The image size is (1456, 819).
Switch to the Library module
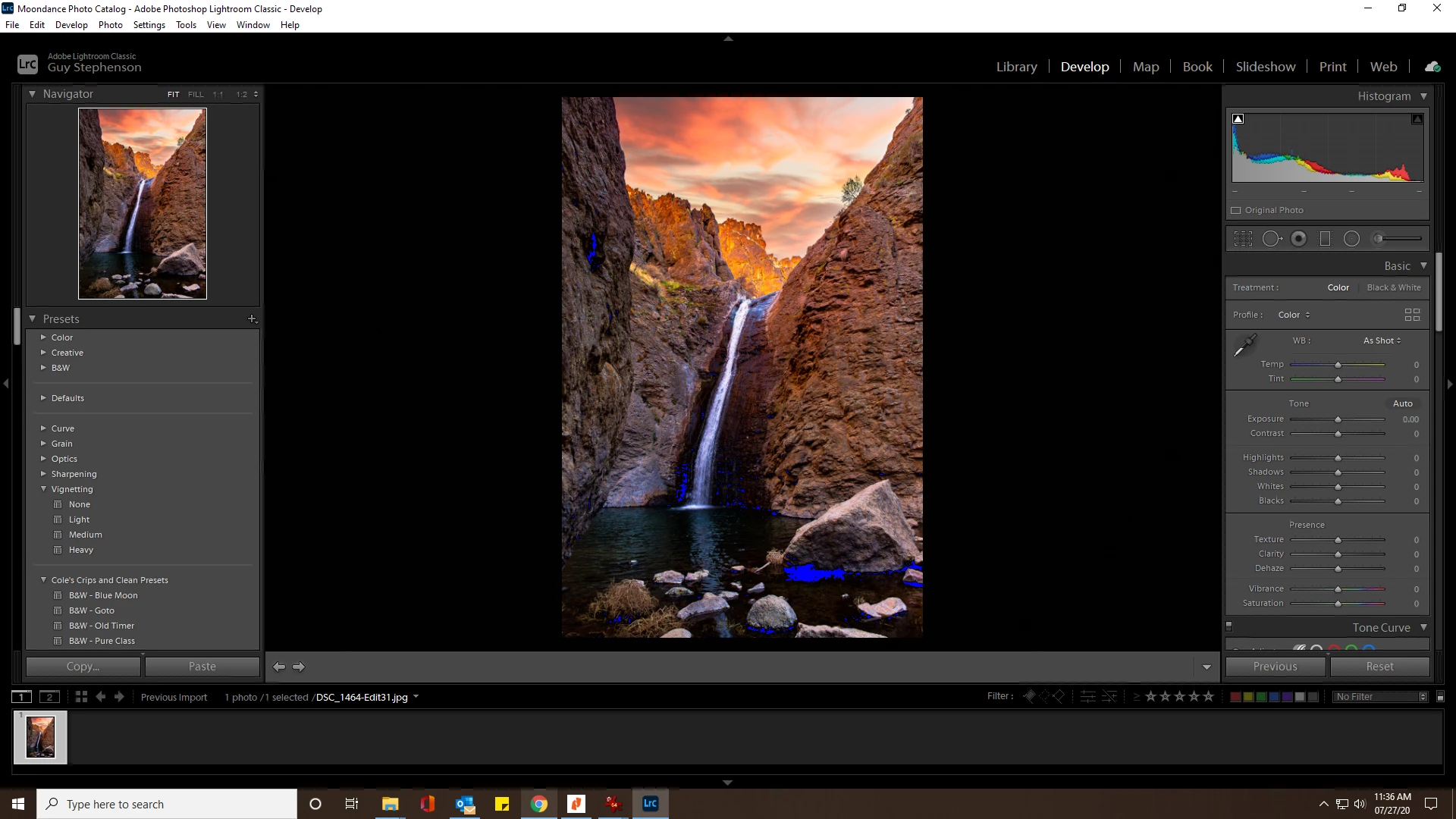1016,67
